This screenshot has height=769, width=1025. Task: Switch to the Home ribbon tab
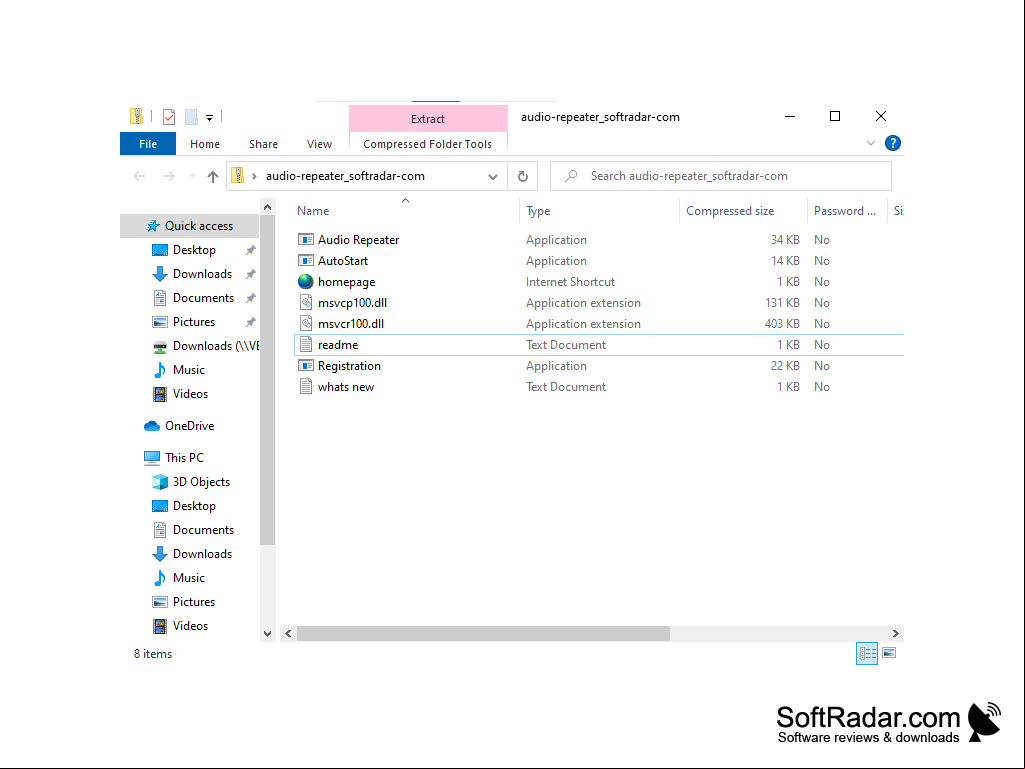205,144
